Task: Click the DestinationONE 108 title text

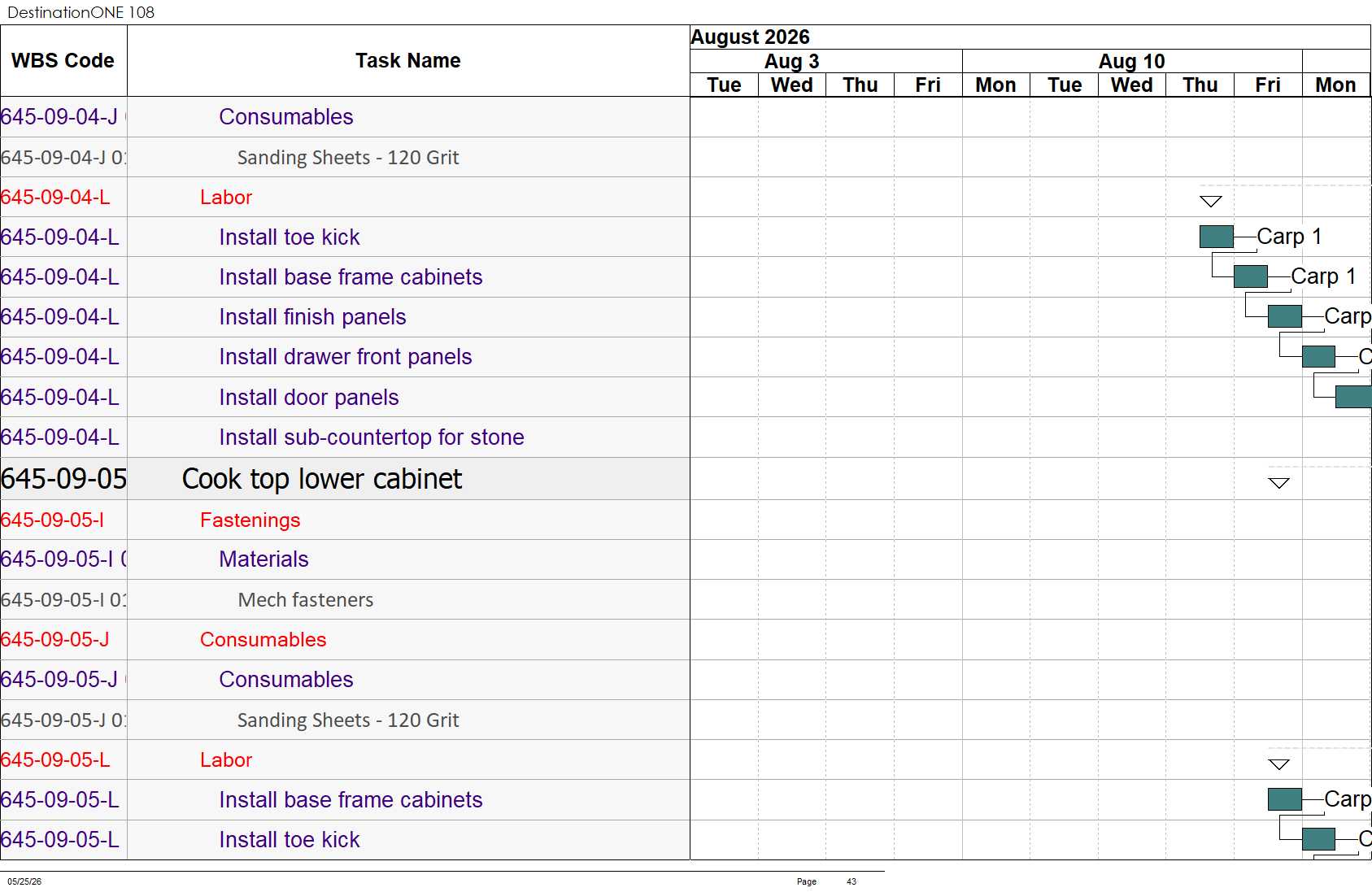Action: tap(81, 12)
